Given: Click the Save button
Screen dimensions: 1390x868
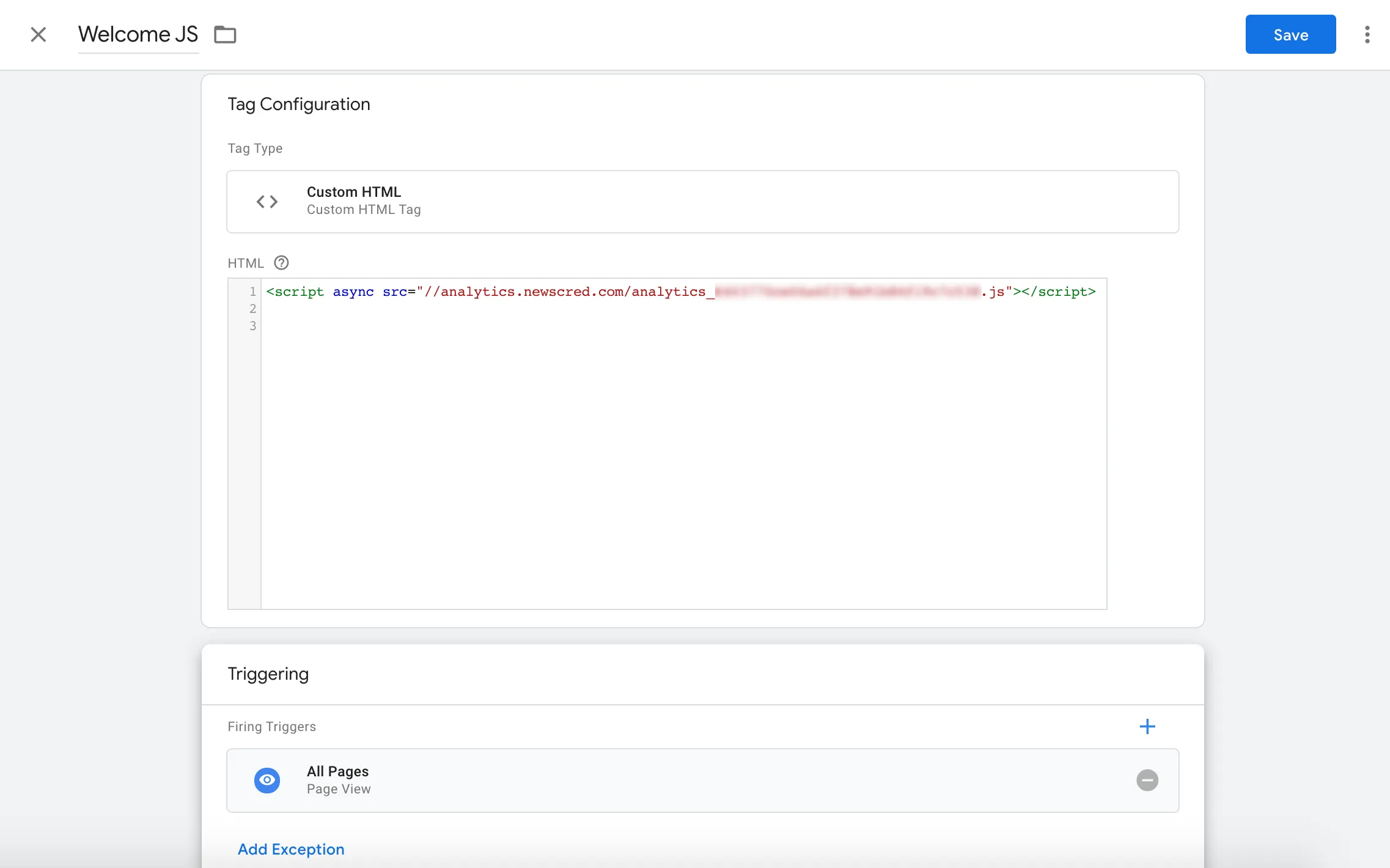Looking at the screenshot, I should (1290, 34).
